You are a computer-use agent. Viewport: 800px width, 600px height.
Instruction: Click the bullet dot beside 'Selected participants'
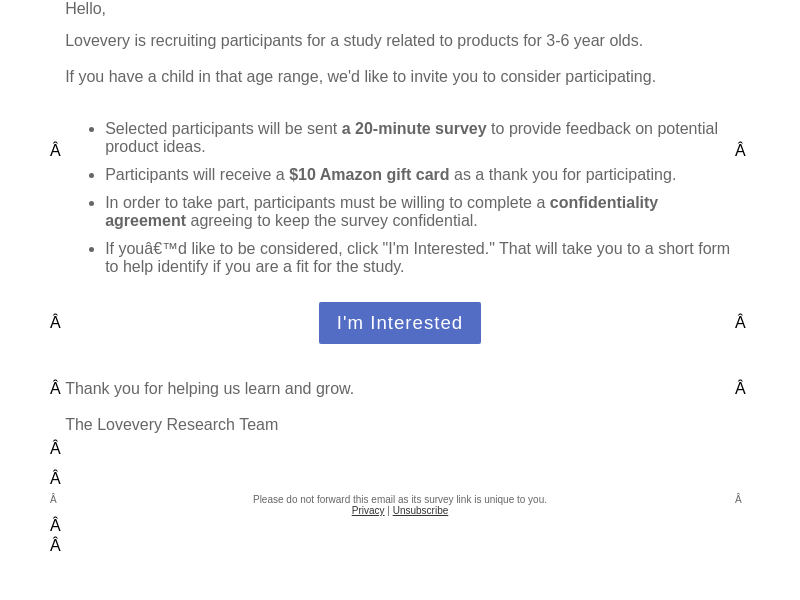pyautogui.click(x=92, y=130)
